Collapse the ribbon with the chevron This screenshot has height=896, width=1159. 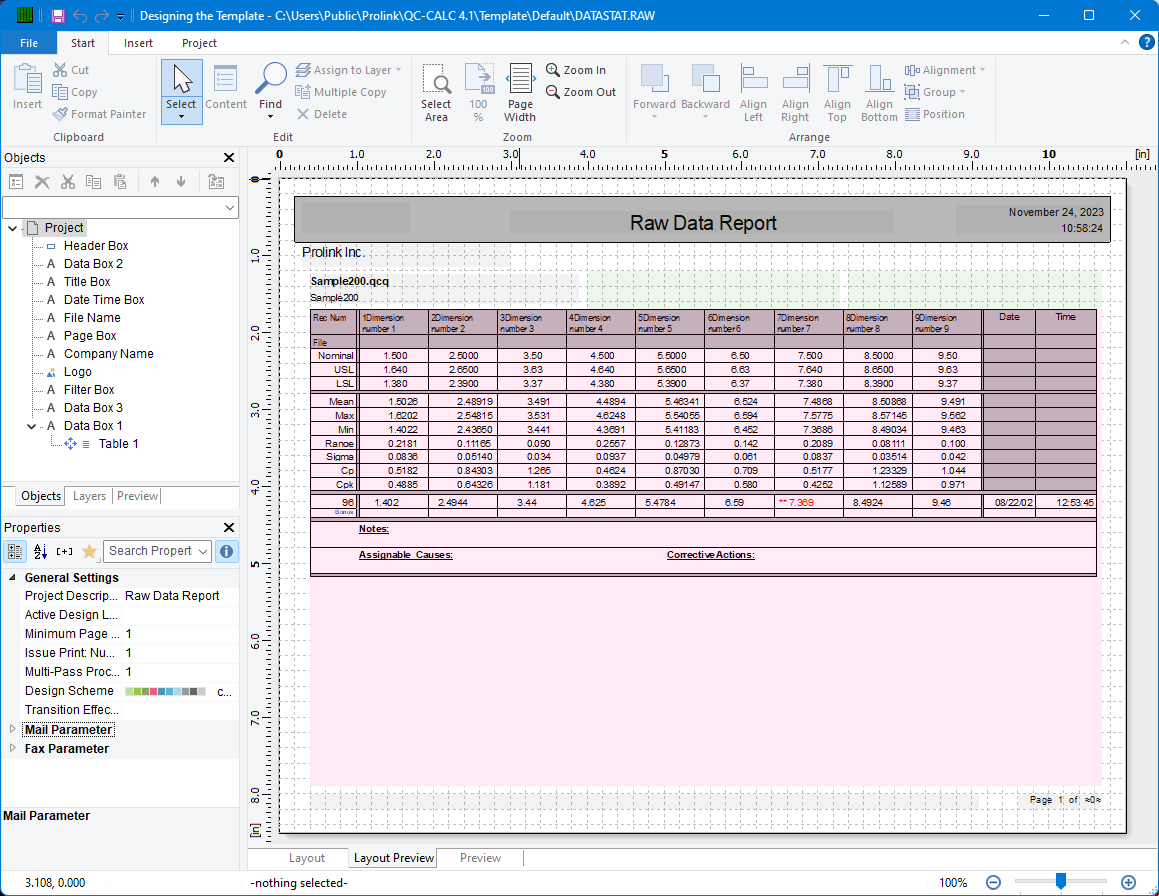[x=1124, y=43]
